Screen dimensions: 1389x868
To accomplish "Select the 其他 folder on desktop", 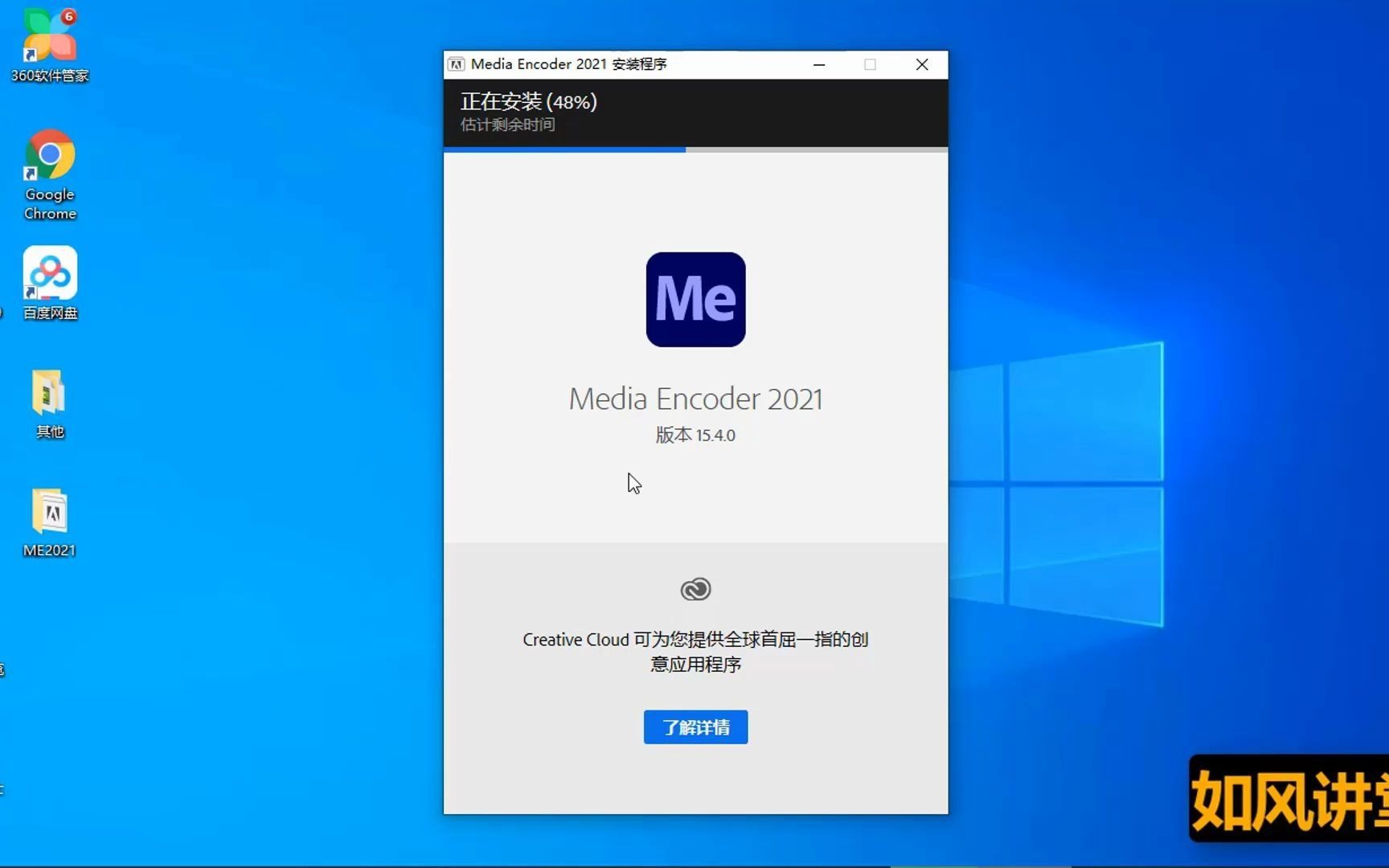I will 50,403.
